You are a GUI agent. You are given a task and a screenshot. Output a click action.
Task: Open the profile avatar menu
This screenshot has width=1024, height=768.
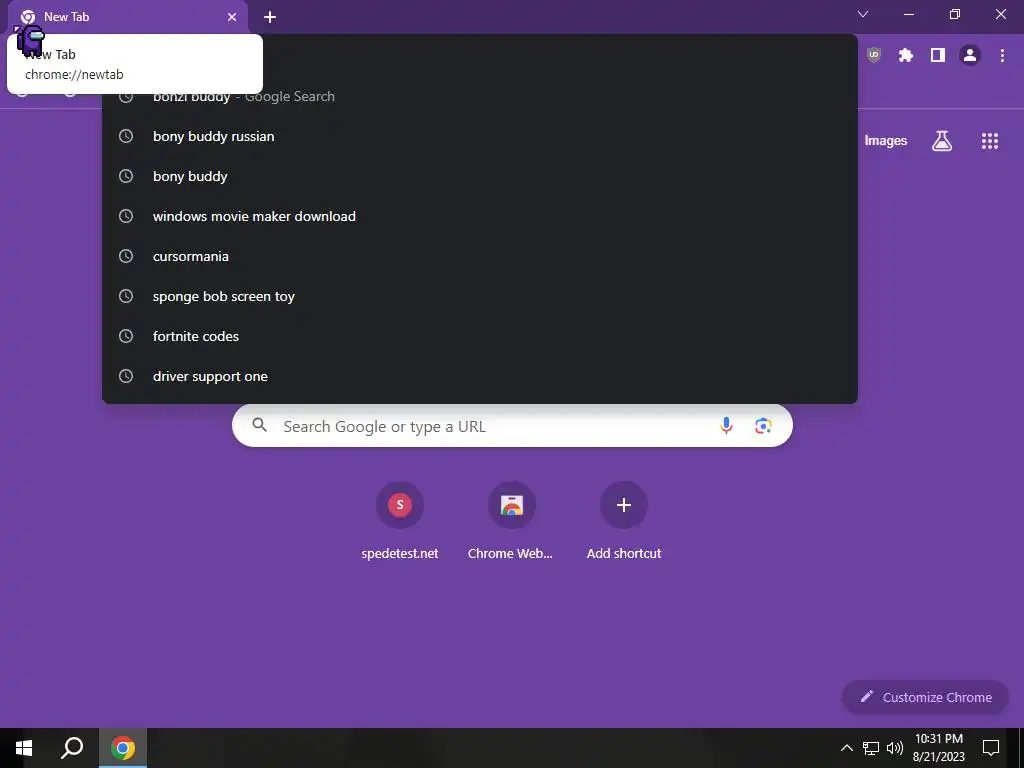(x=970, y=55)
